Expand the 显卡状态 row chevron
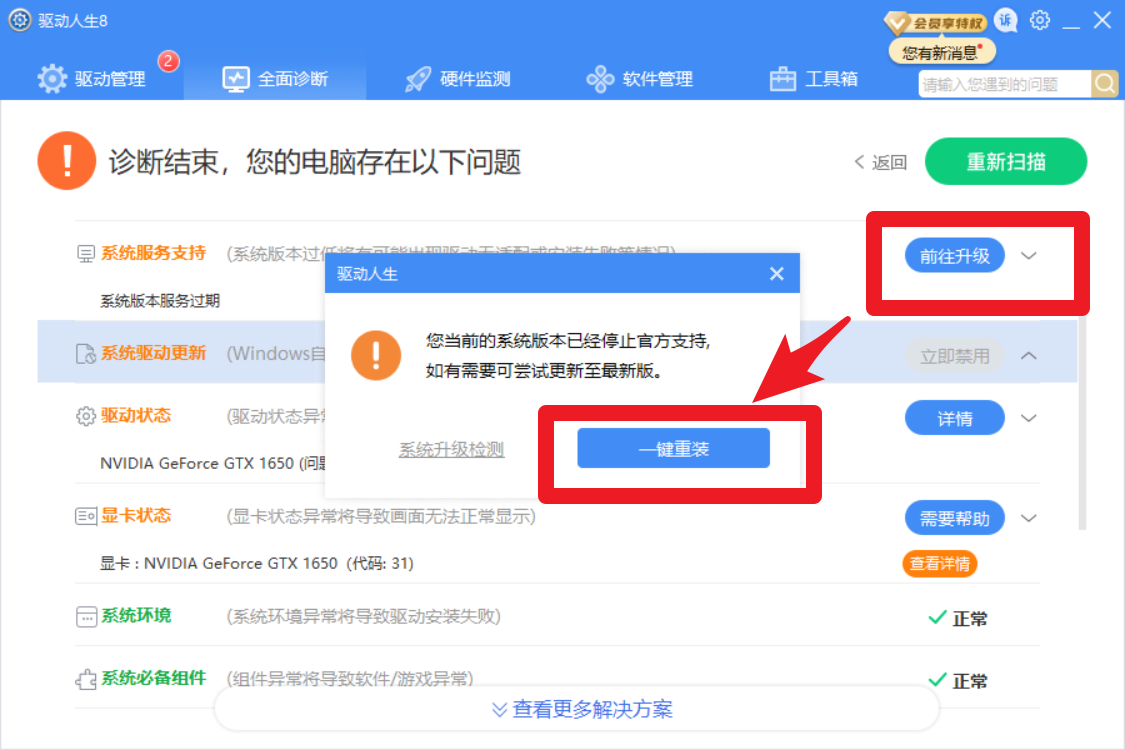The image size is (1125, 750). click(x=1029, y=518)
